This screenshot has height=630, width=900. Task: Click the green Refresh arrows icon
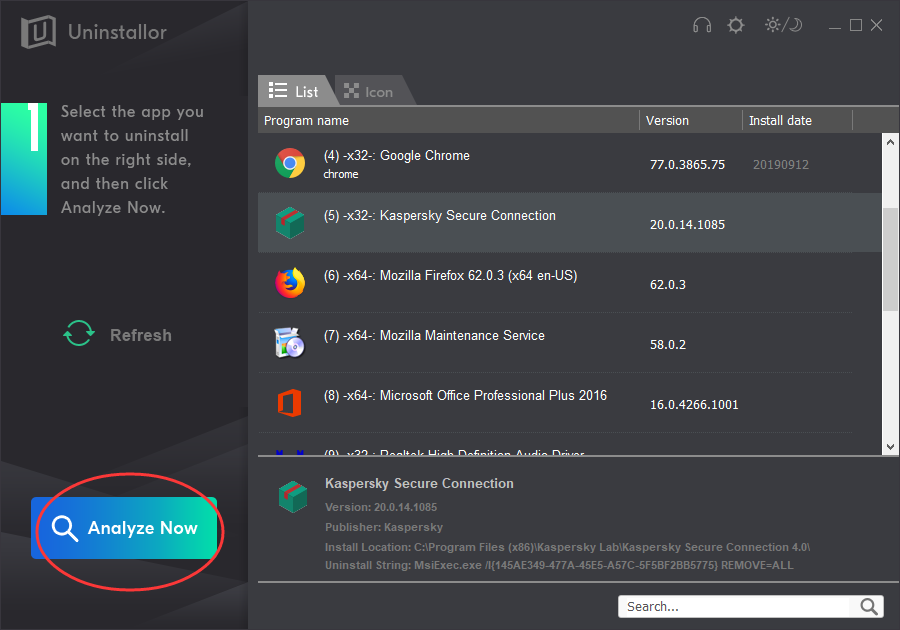79,333
